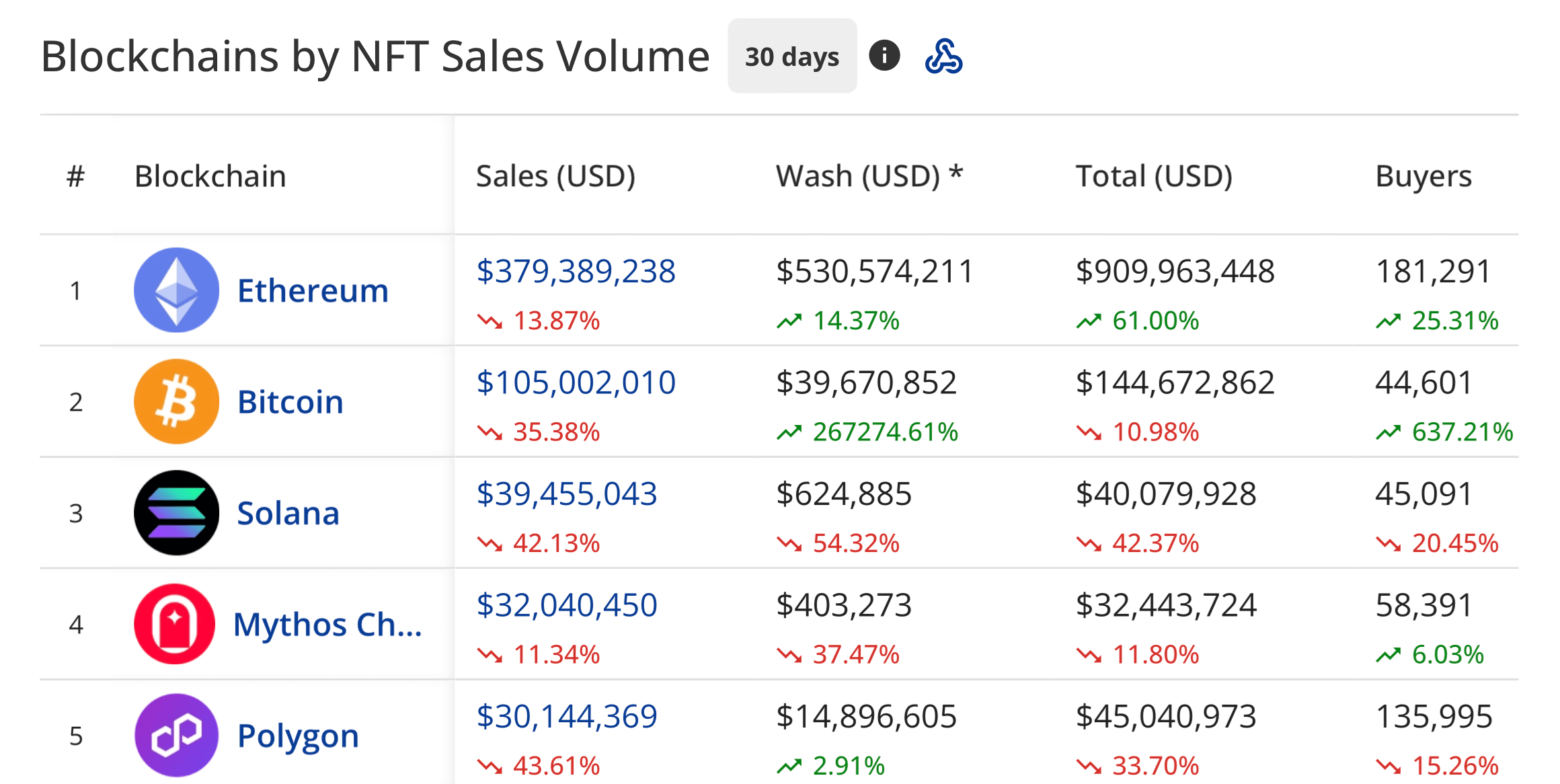
Task: Click Bitcoin wash change 267274.61%
Action: (x=867, y=432)
